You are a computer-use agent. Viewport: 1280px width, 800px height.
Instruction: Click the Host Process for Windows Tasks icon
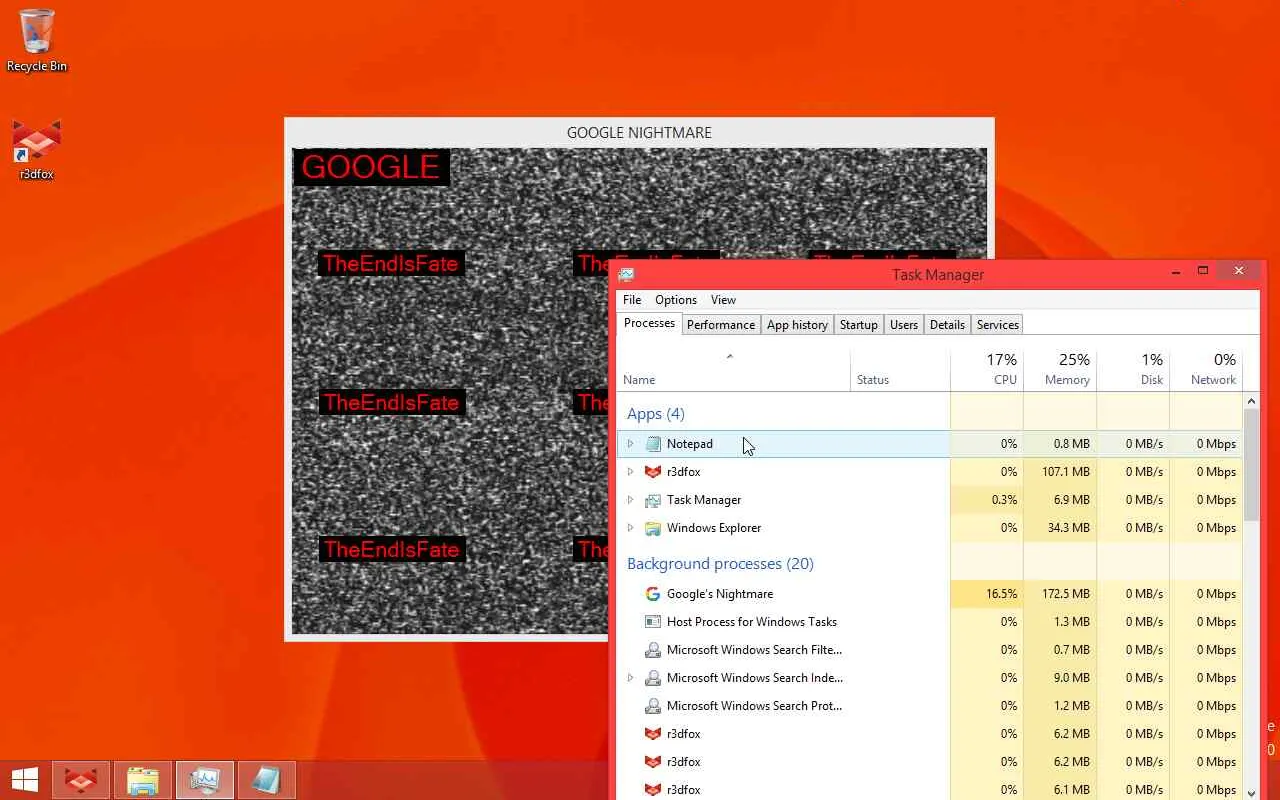653,622
